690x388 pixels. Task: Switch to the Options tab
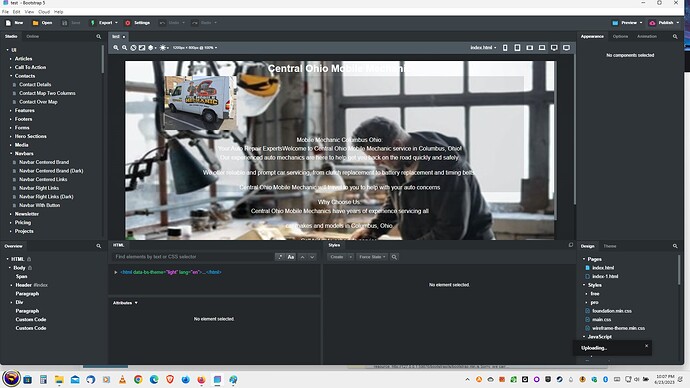(x=620, y=37)
